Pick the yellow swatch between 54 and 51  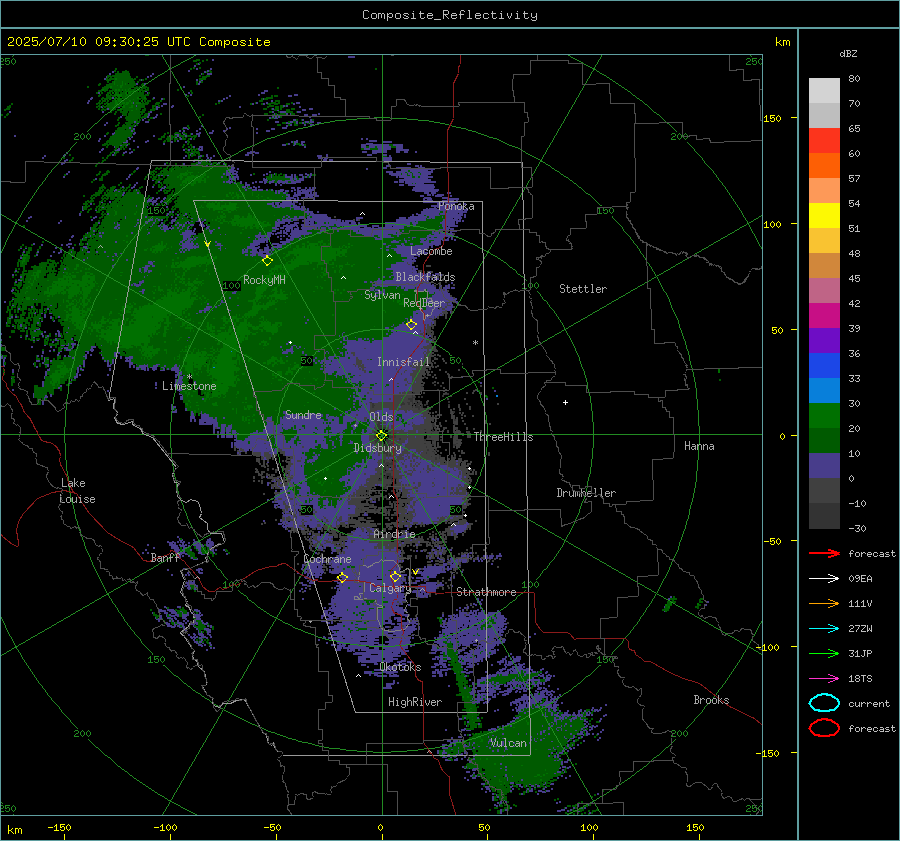tap(824, 216)
